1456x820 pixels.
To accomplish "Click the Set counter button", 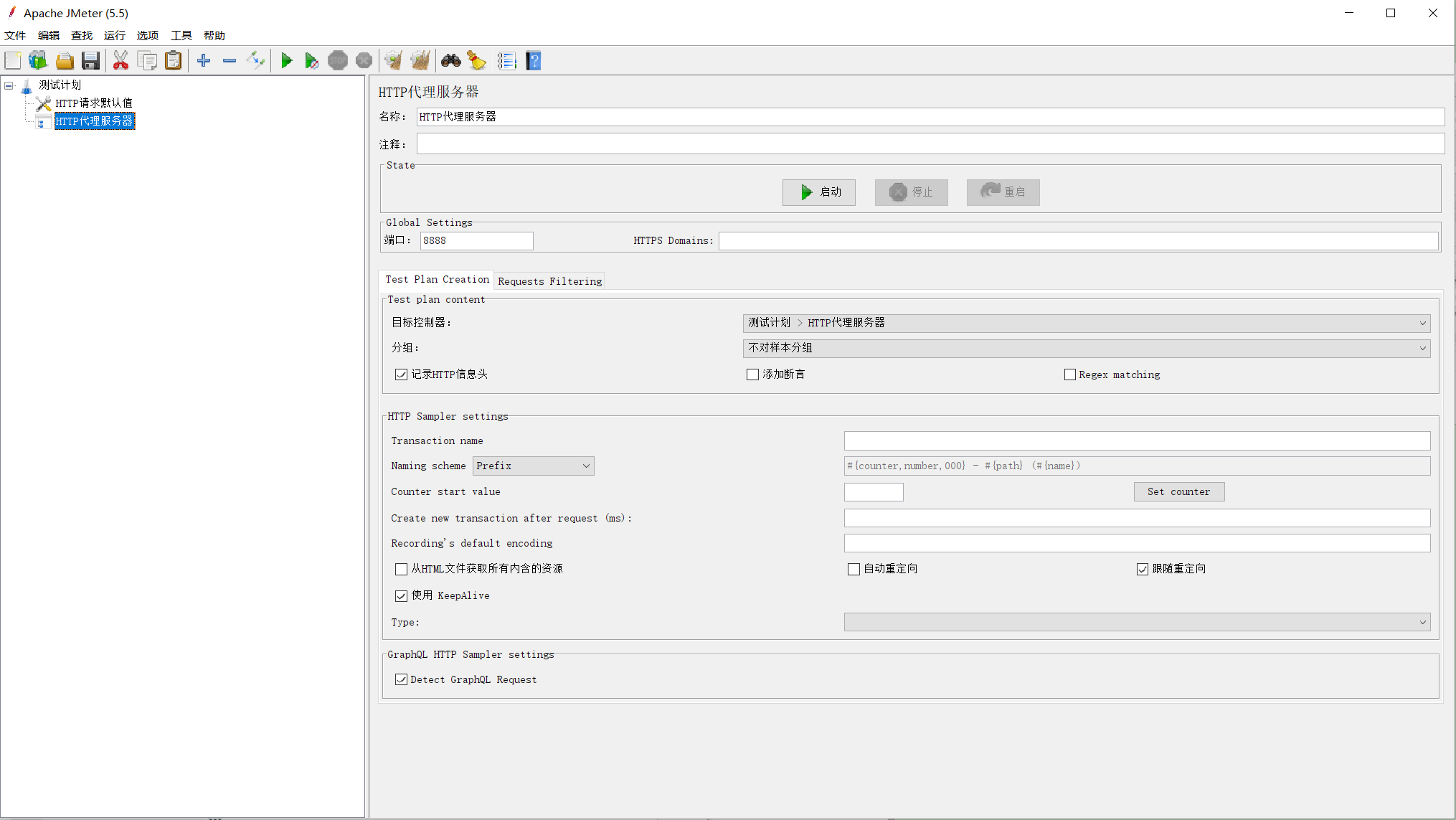I will pos(1178,491).
